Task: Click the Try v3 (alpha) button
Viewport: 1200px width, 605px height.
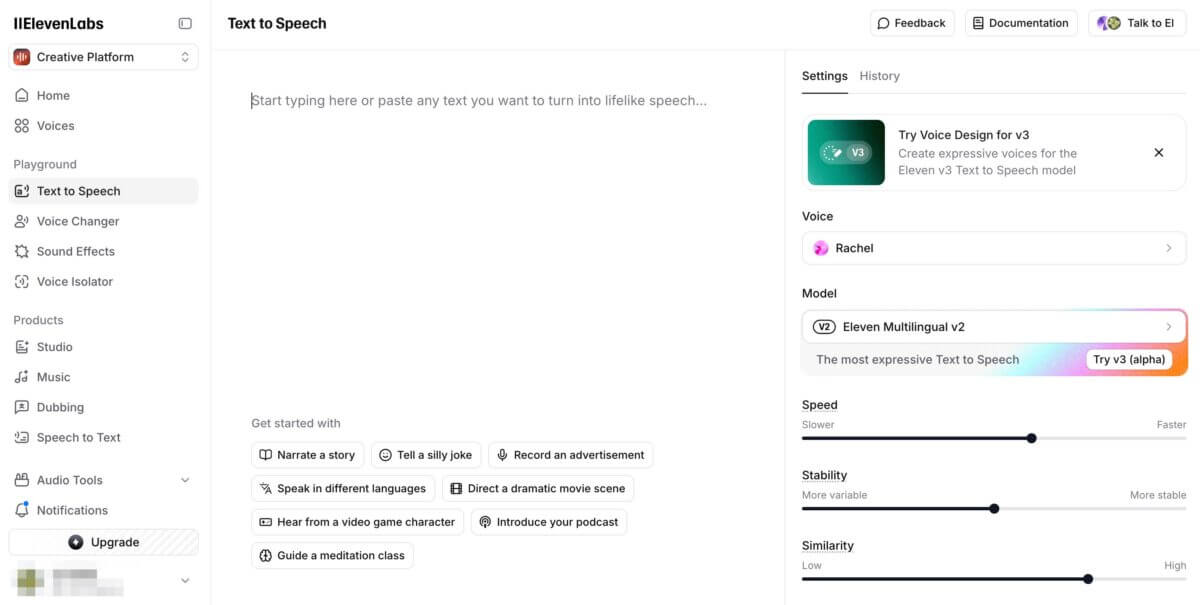Action: (1129, 360)
